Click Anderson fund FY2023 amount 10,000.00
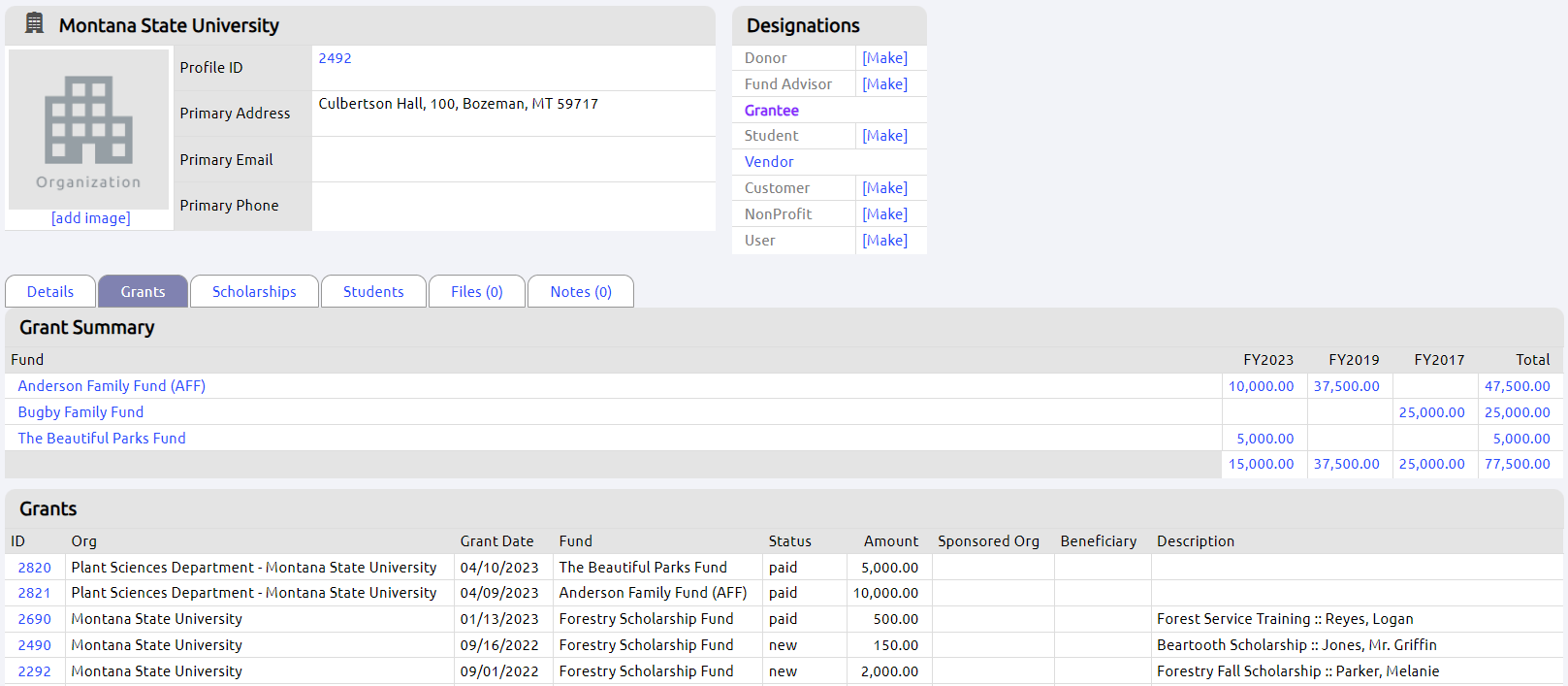This screenshot has height=686, width=1568. tap(1261, 386)
